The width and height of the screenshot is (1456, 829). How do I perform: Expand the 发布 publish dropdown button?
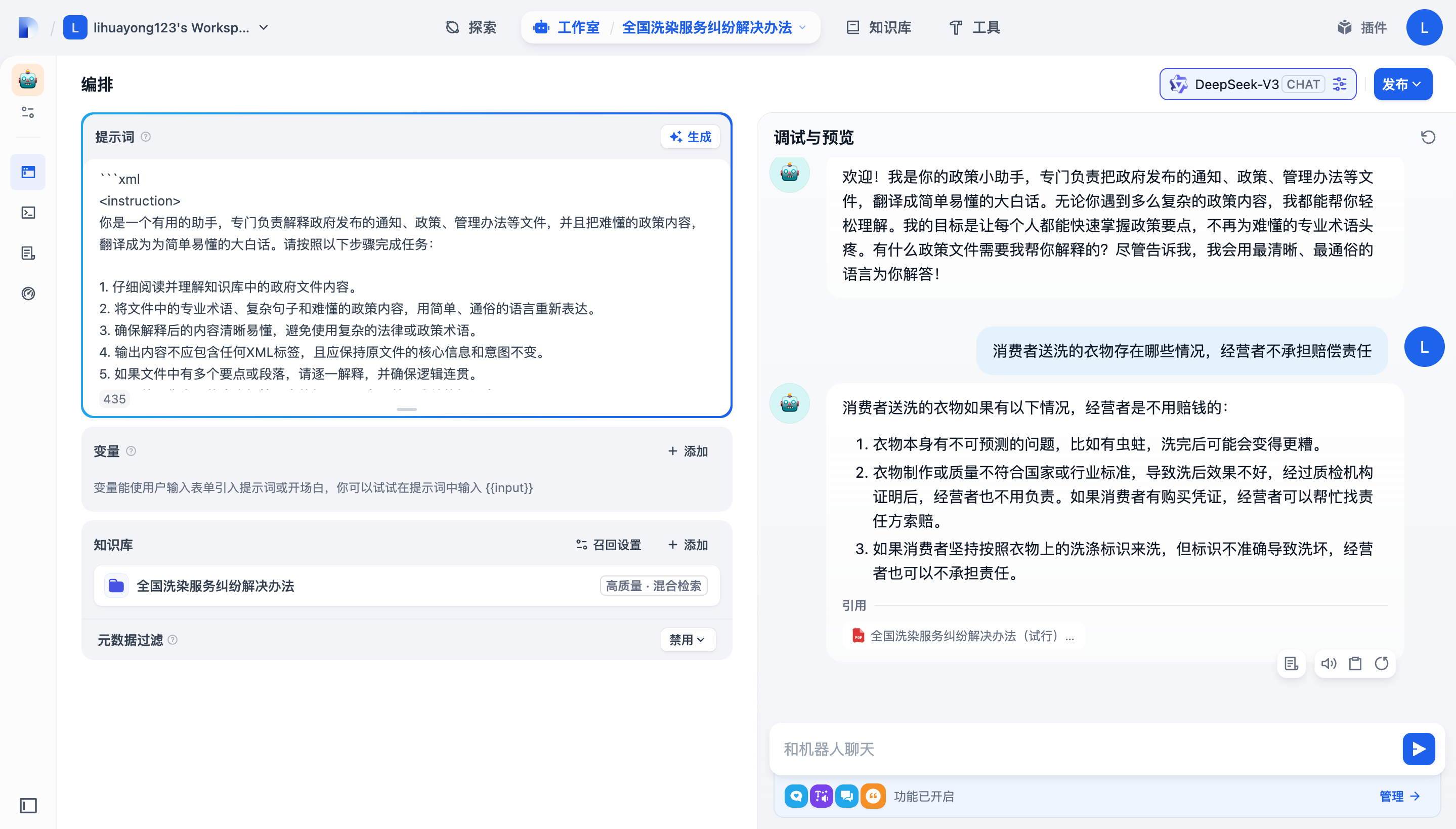tap(1402, 84)
